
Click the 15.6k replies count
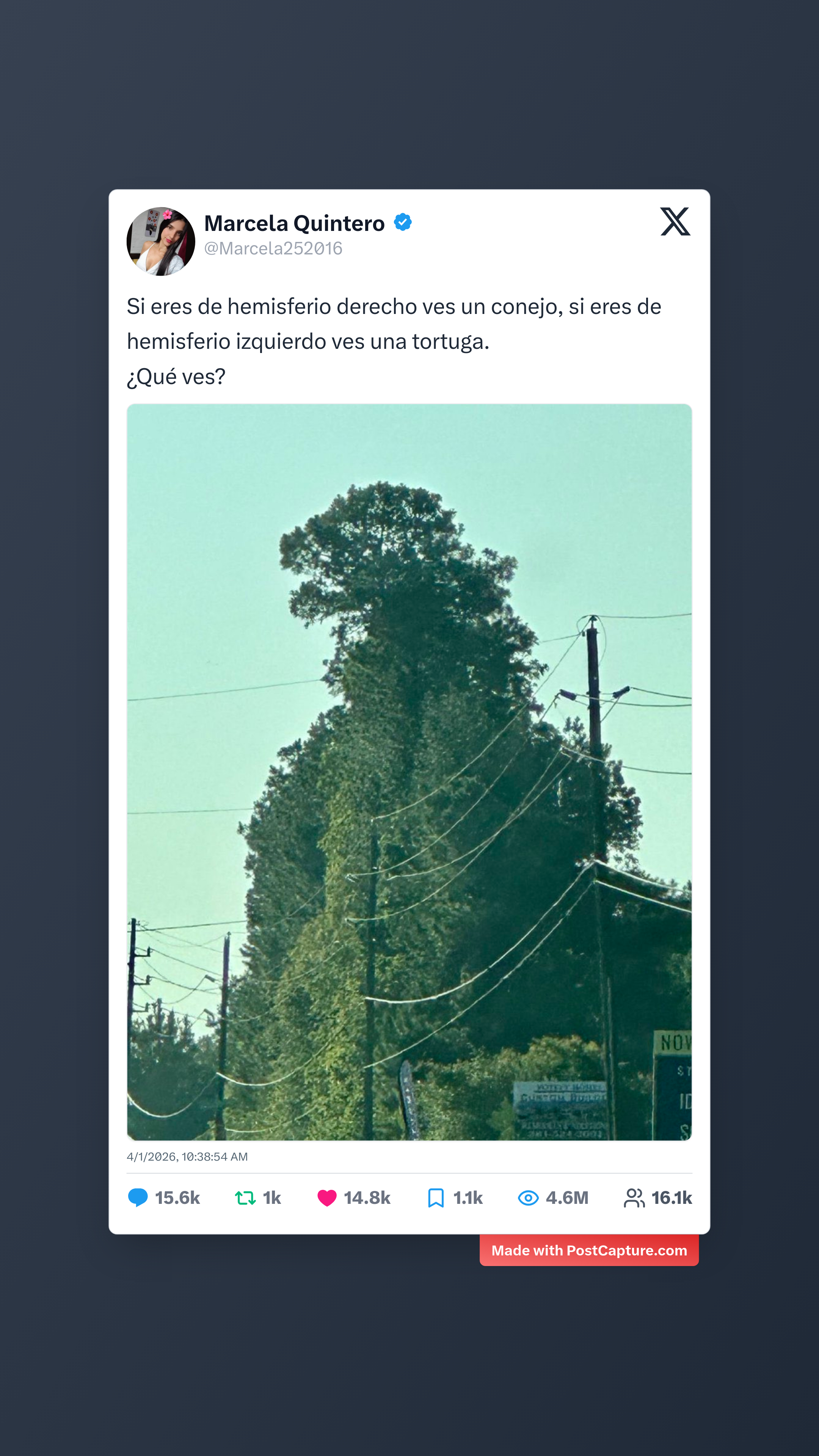[x=177, y=1198]
